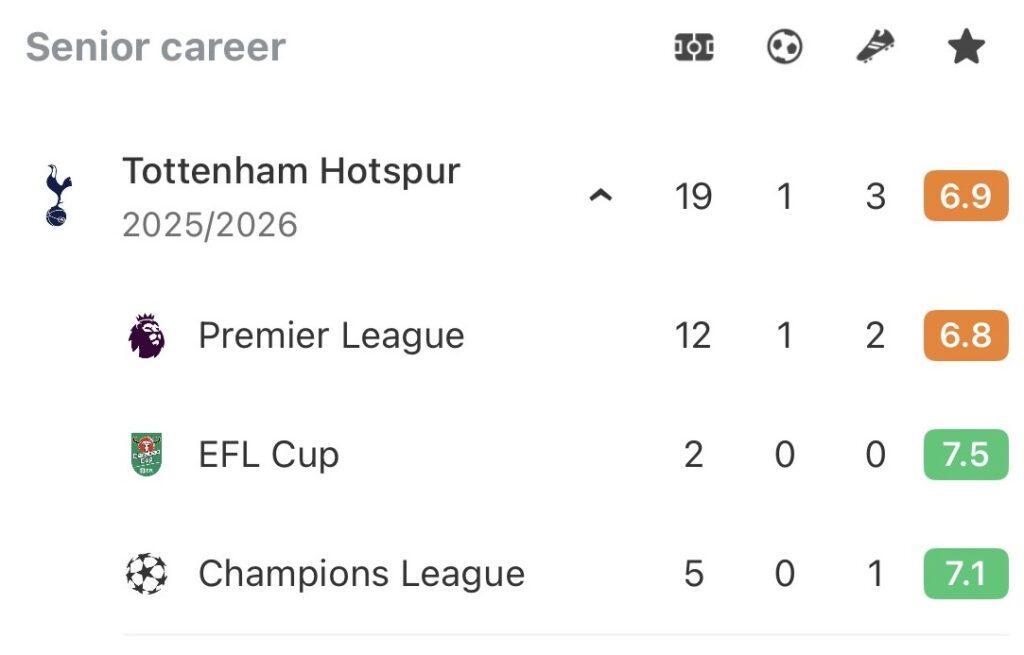
Task: Select the Champions League competition row
Action: pyautogui.click(x=361, y=574)
